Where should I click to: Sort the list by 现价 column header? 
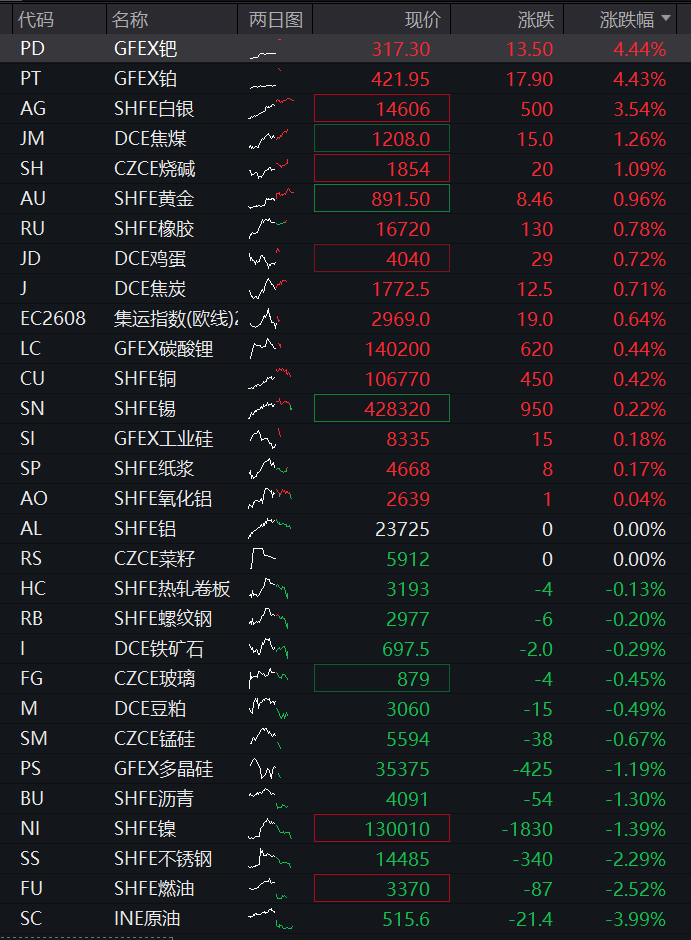click(423, 20)
